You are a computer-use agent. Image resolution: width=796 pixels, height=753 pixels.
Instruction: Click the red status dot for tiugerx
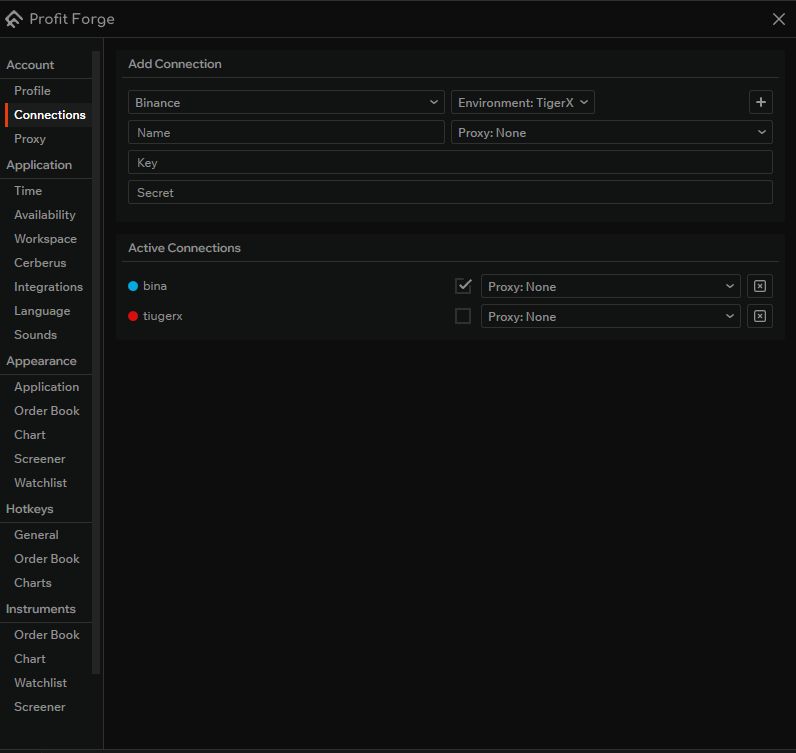click(x=133, y=316)
